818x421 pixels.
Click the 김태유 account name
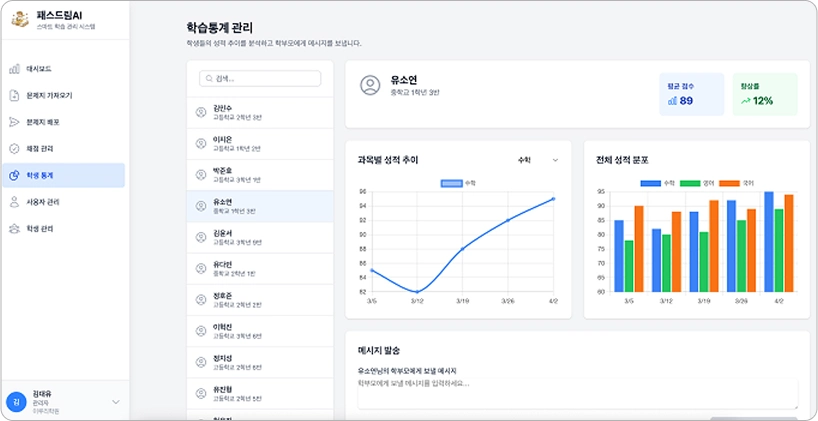42,394
